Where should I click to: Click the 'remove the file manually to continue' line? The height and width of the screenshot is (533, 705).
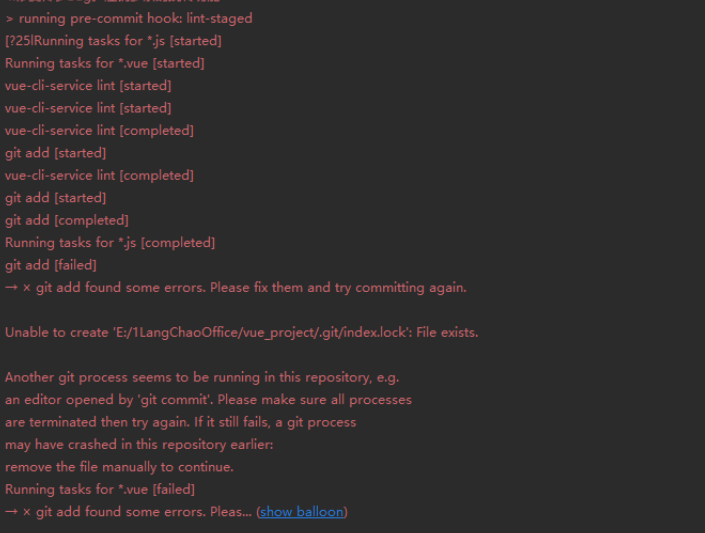pyautogui.click(x=119, y=467)
